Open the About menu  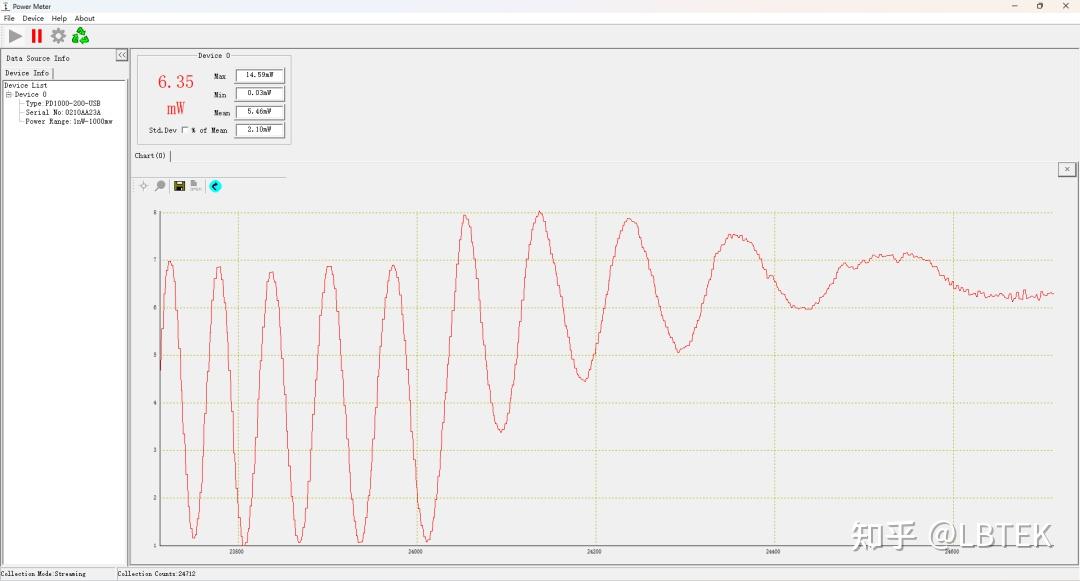85,19
